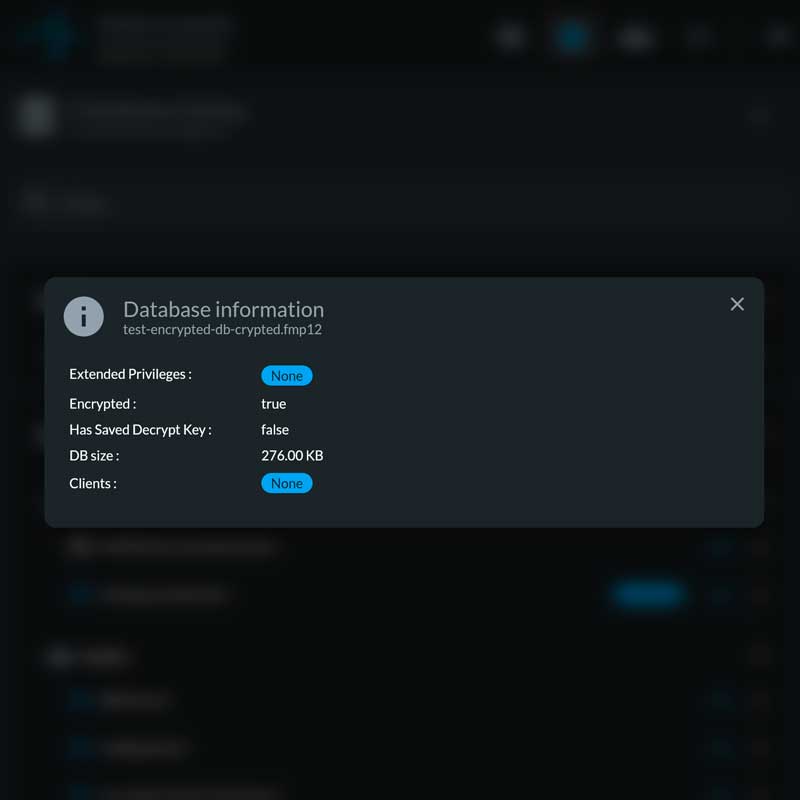Click the leftmost icon in the top navigation bar
800x800 pixels.
(511, 36)
